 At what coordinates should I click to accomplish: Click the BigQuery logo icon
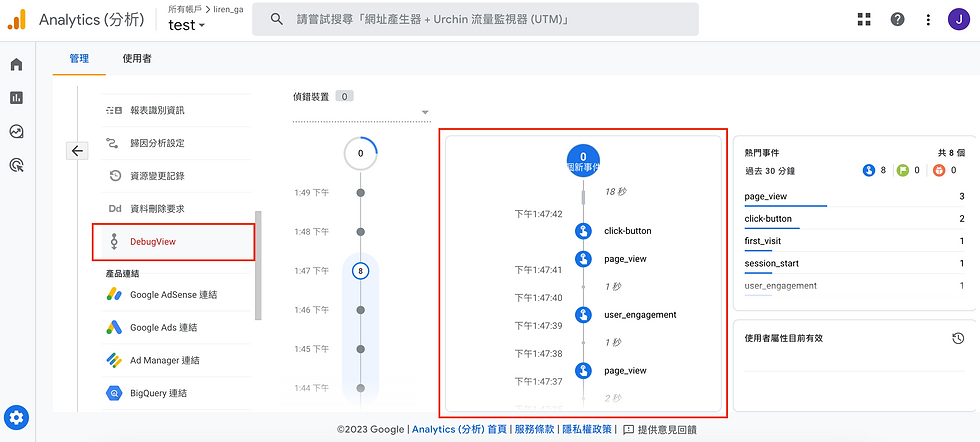click(114, 393)
